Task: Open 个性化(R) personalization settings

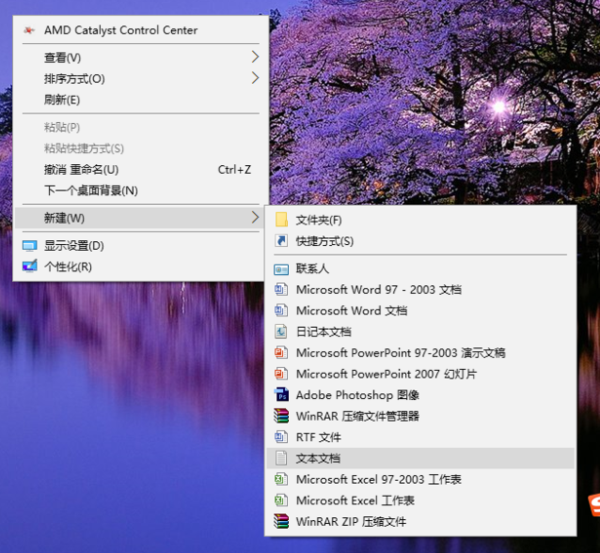Action: [68, 266]
